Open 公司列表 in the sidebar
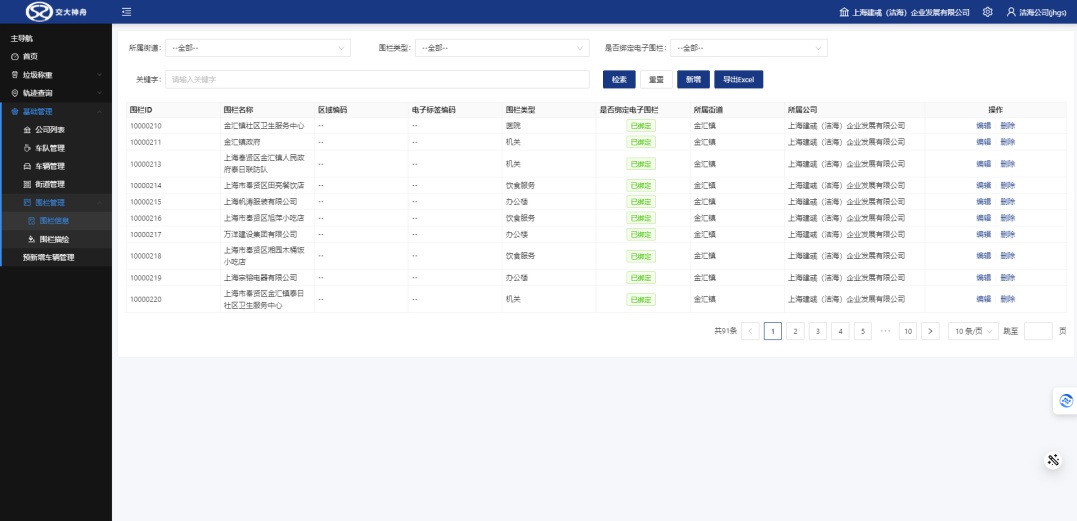The image size is (1077, 521). (x=50, y=129)
